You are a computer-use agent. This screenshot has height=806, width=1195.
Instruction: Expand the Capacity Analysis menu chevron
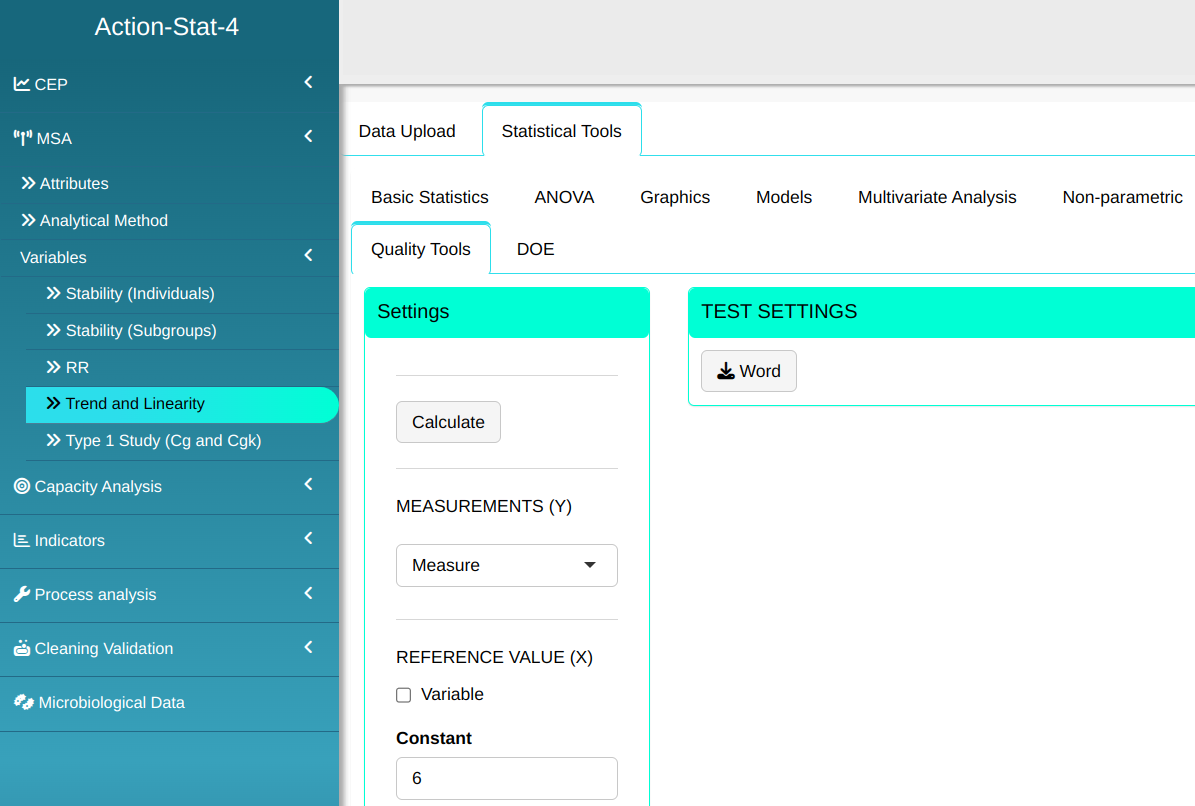coord(309,485)
